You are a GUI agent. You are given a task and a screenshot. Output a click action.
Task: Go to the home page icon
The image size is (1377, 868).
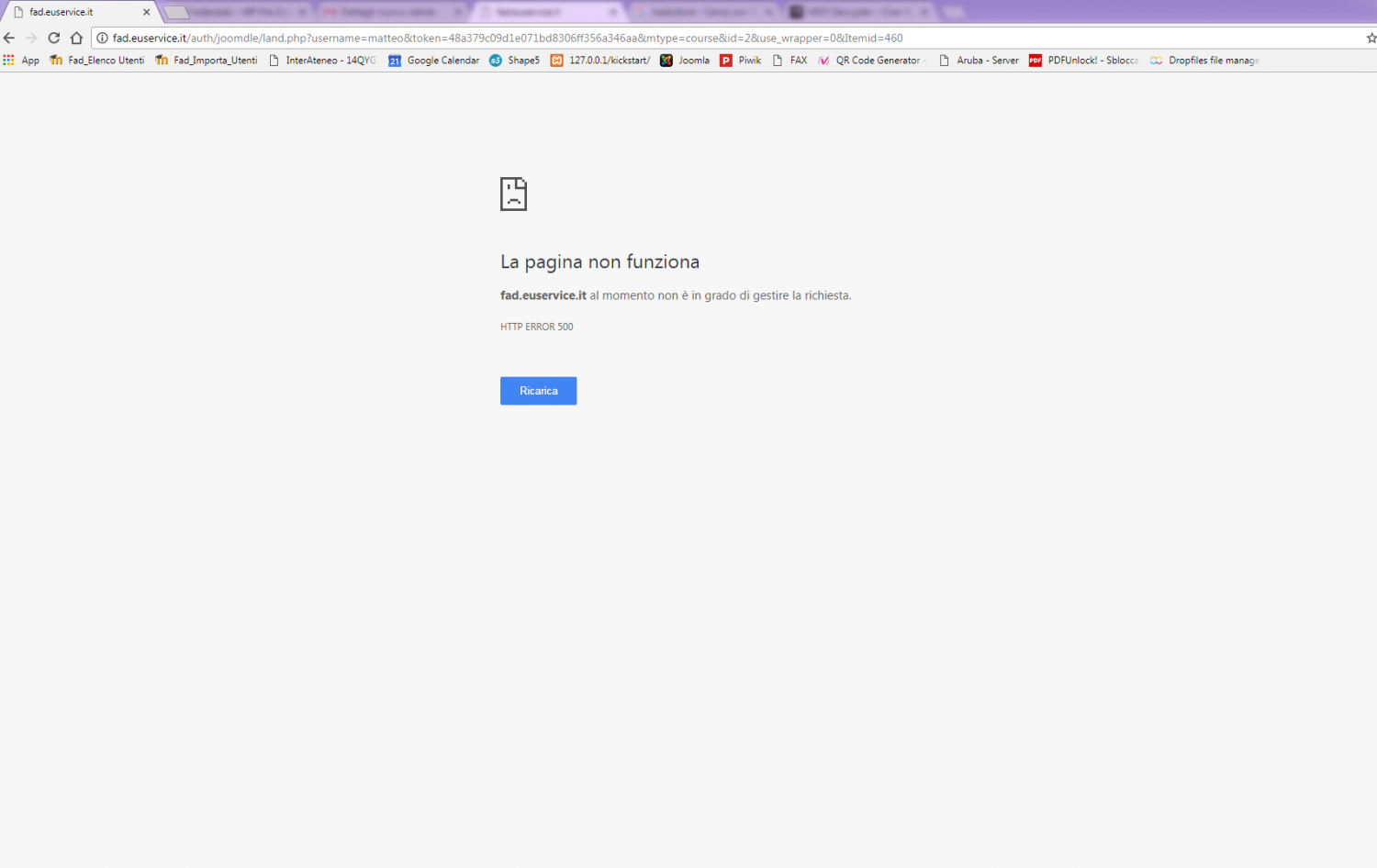(x=77, y=38)
